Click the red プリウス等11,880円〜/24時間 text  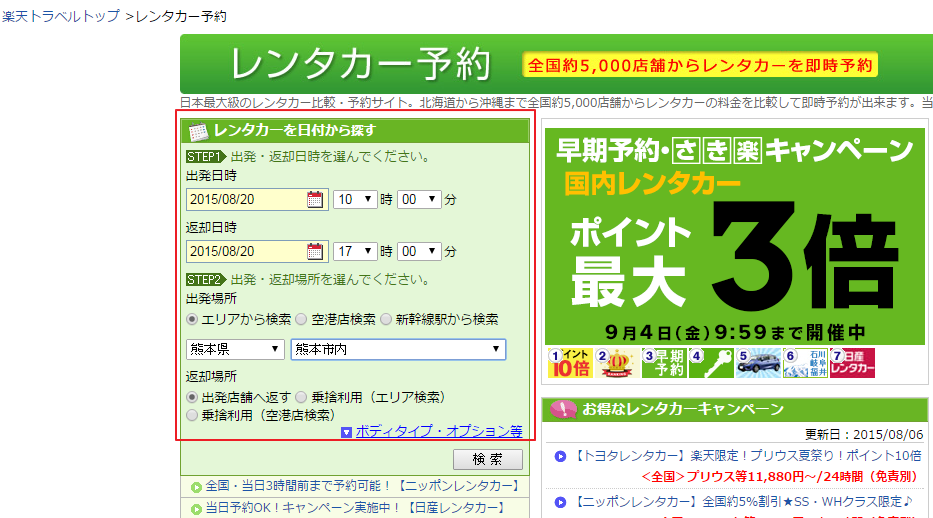point(779,476)
